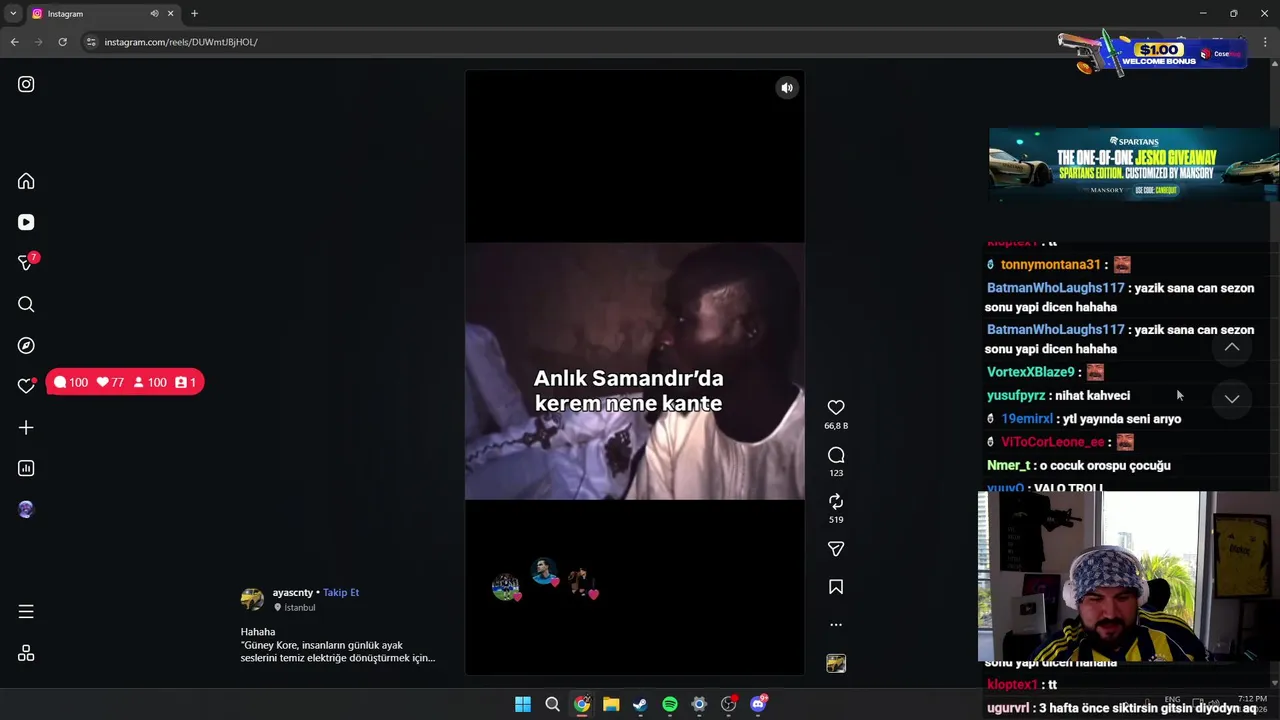Open Chrome three-dot menu
1280x720 pixels.
click(1265, 42)
